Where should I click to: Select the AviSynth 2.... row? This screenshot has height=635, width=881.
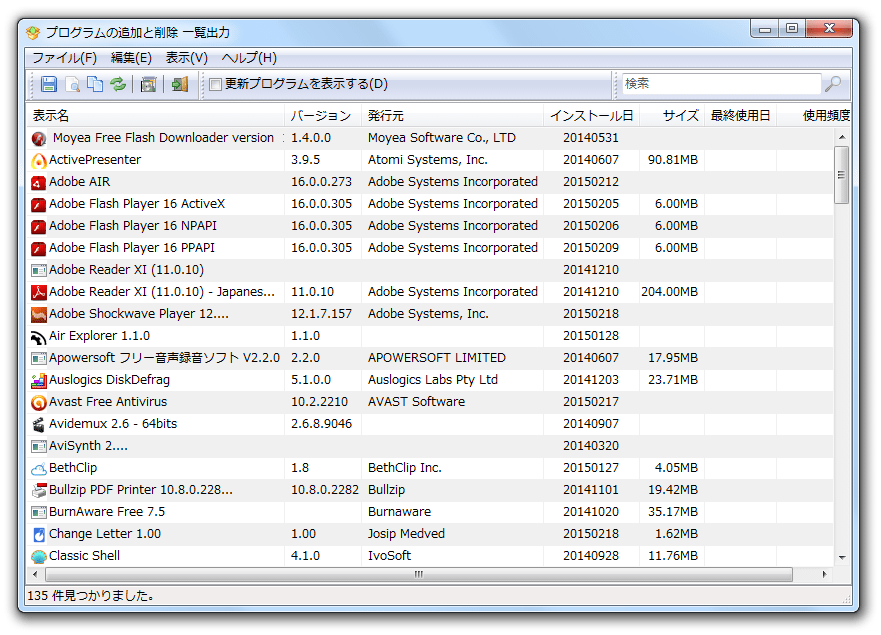point(430,446)
